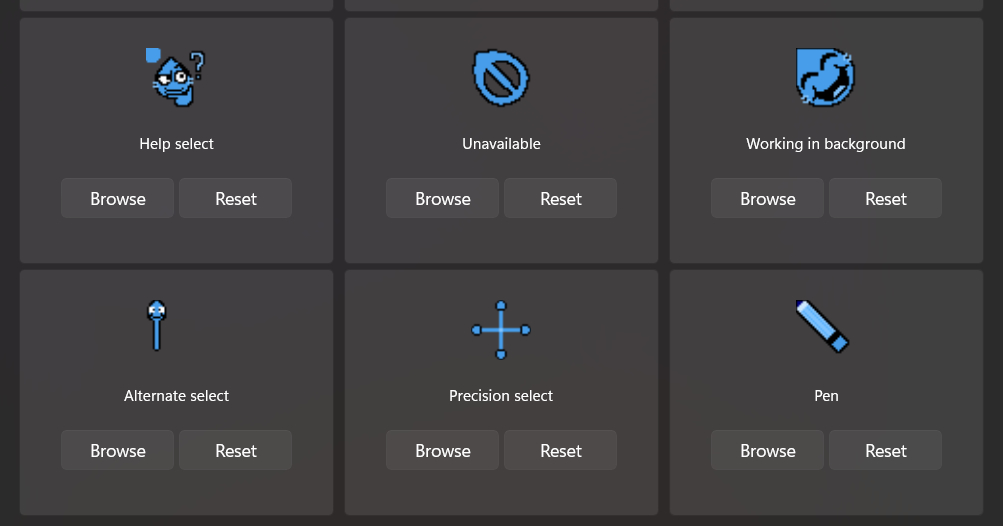The image size is (1003, 526).
Task: Reset the Unavailable cursor
Action: pyautogui.click(x=561, y=198)
